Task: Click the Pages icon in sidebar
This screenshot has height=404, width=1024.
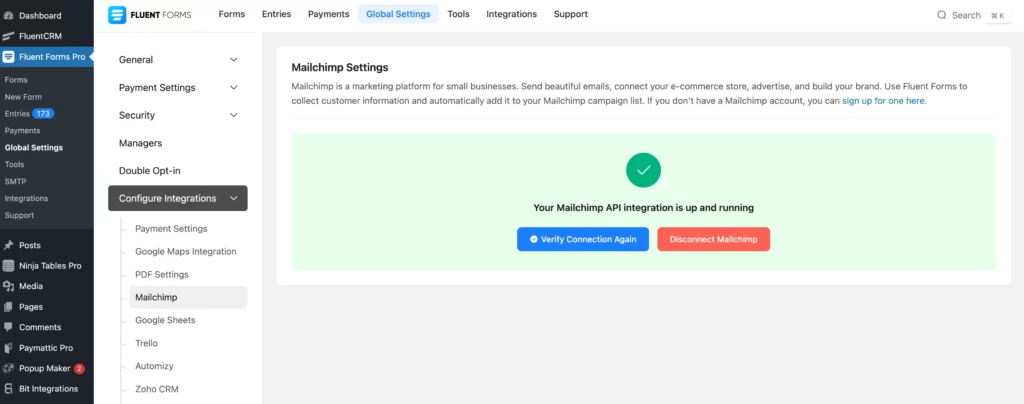Action: coord(8,307)
